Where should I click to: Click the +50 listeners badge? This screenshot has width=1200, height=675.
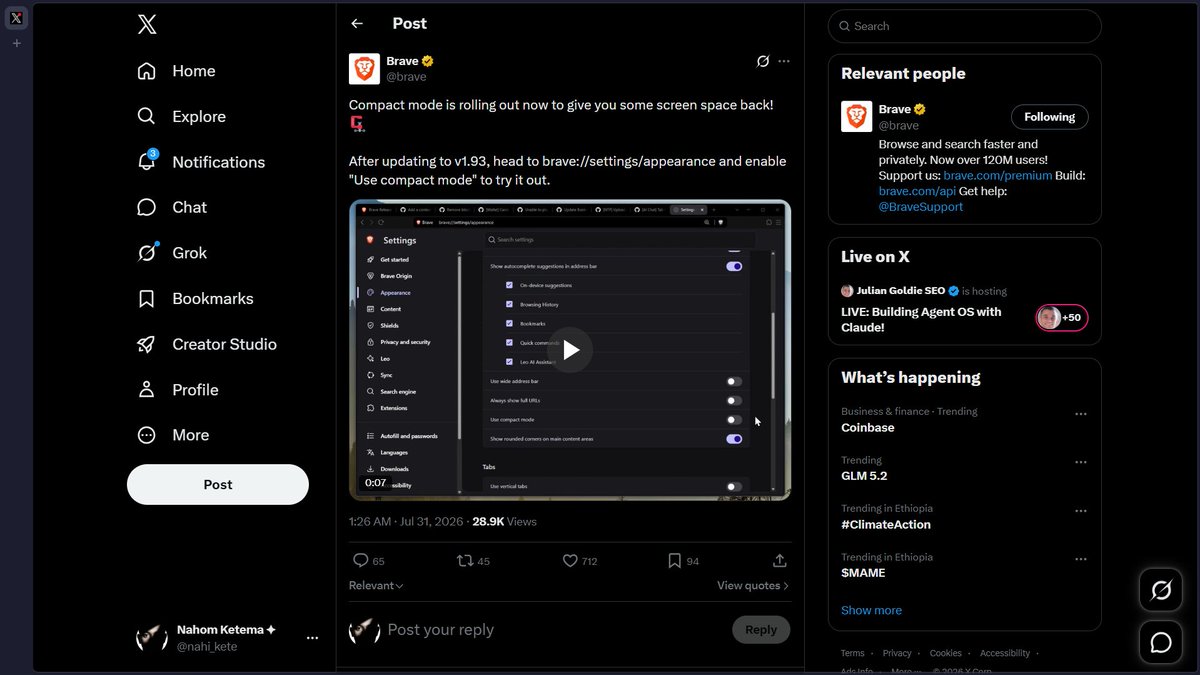(1062, 318)
